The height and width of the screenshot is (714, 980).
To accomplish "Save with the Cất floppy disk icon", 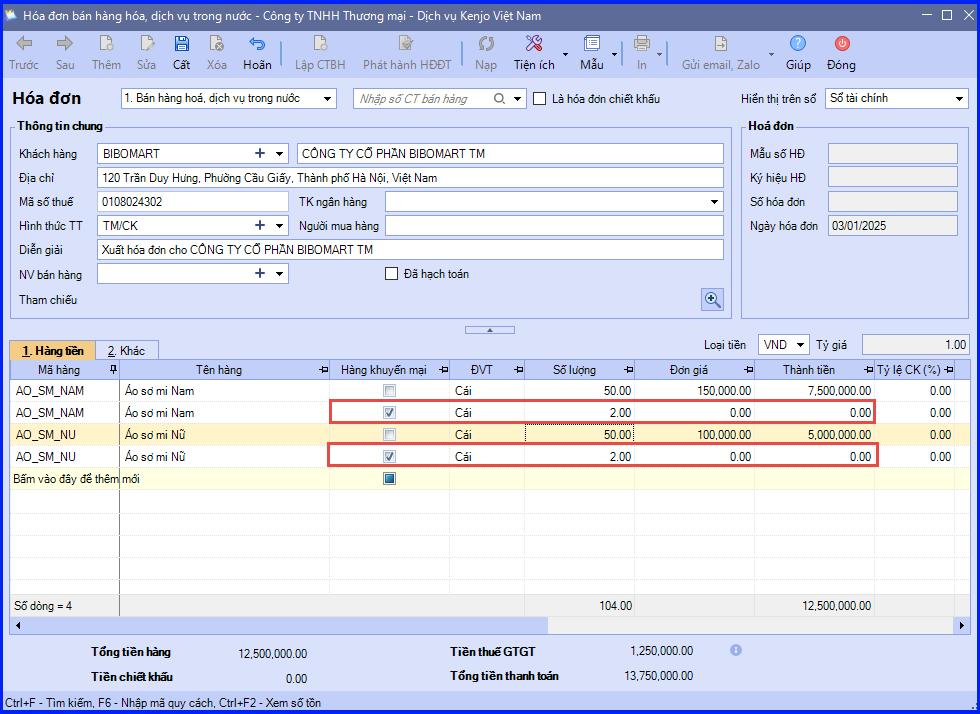I will coord(181,44).
